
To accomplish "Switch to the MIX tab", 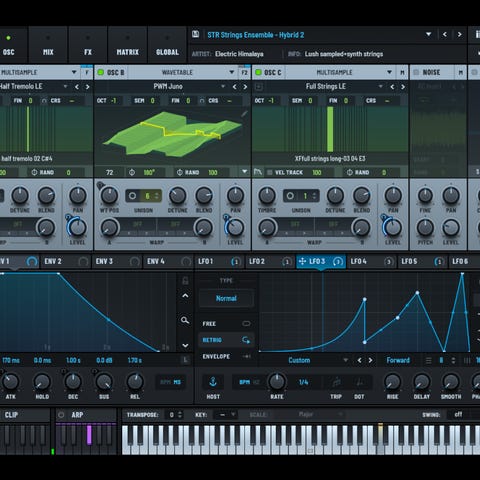I will click(x=48, y=46).
